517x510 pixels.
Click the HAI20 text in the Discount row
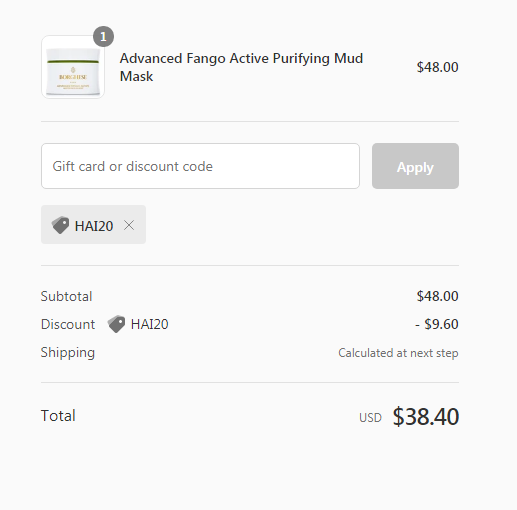(x=149, y=324)
